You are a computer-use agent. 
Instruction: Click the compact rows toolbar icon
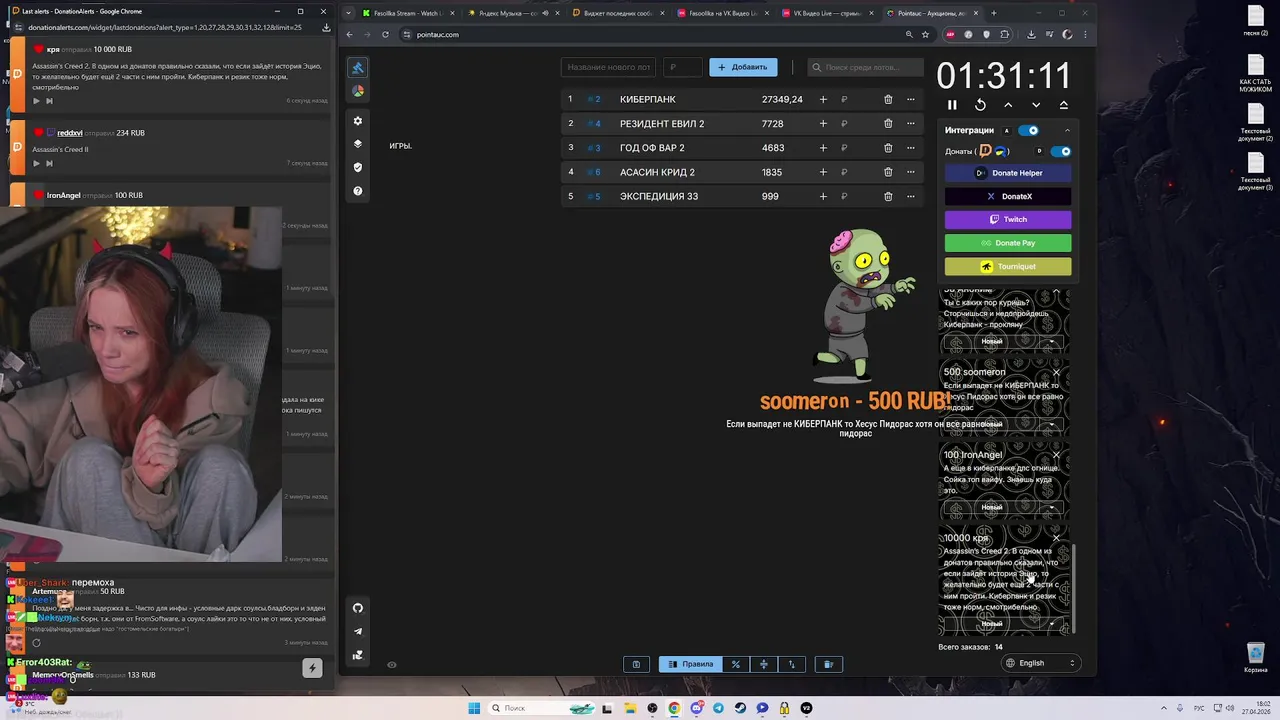click(764, 664)
